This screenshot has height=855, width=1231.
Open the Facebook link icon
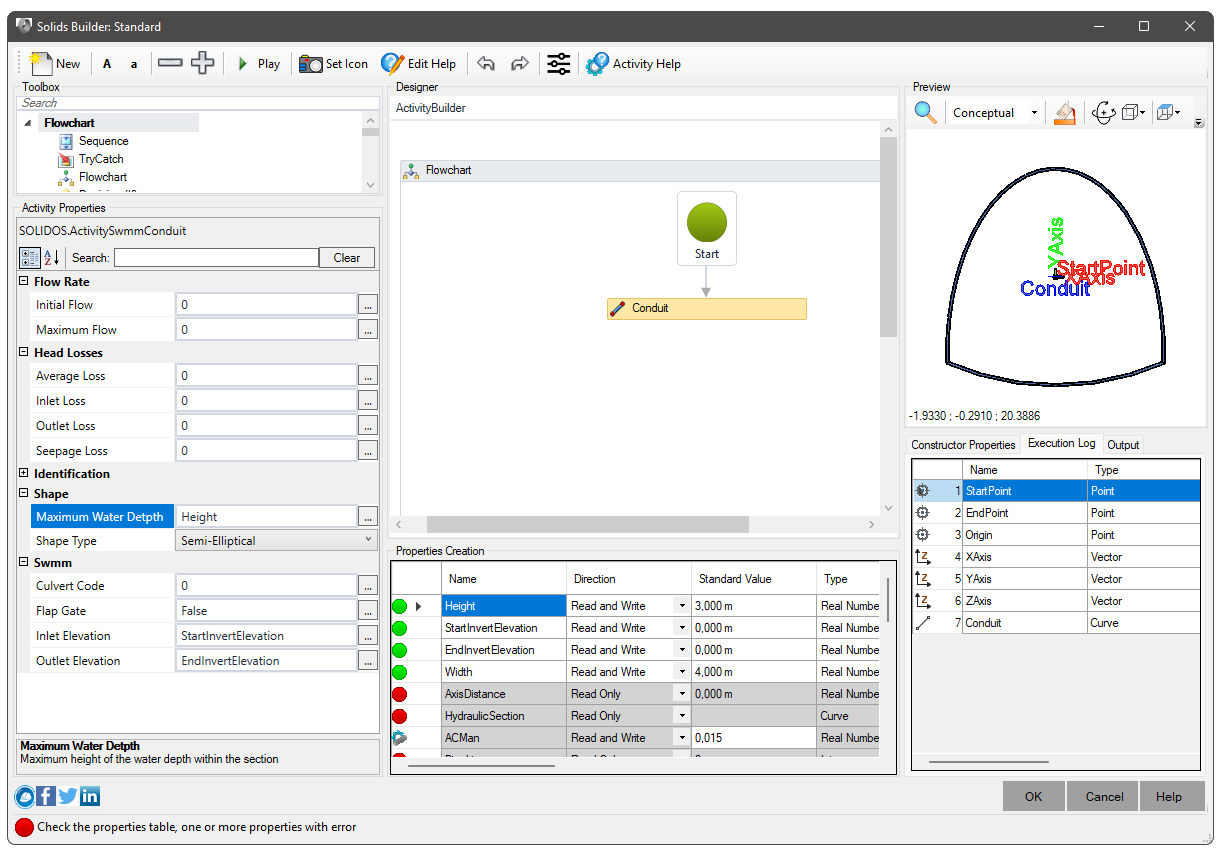click(46, 796)
